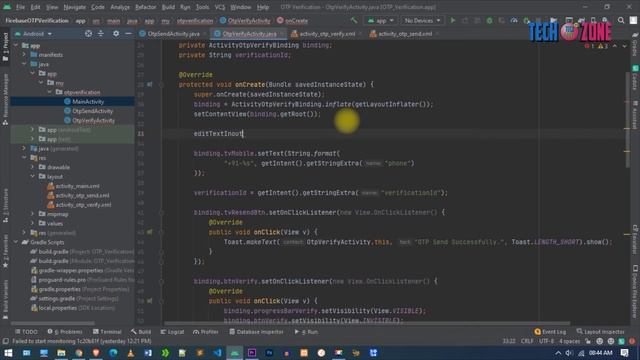Open the Problems tool window

coord(65,332)
